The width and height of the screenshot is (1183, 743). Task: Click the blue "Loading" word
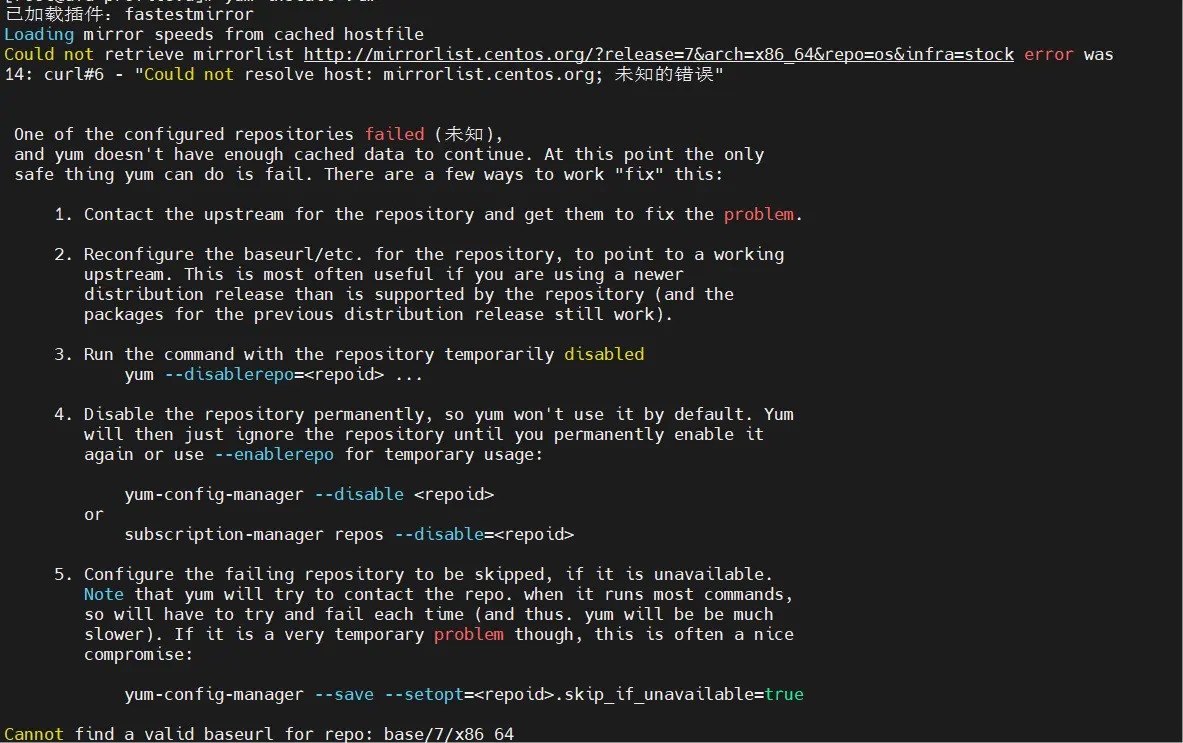pos(39,34)
